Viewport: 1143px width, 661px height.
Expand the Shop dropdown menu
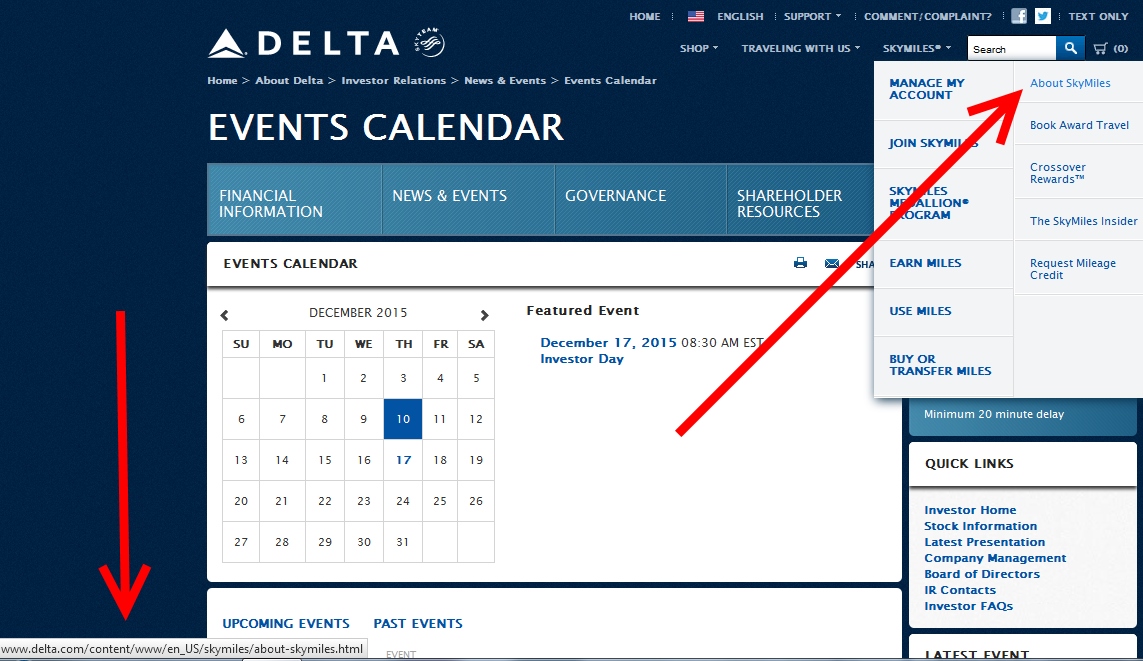click(699, 48)
